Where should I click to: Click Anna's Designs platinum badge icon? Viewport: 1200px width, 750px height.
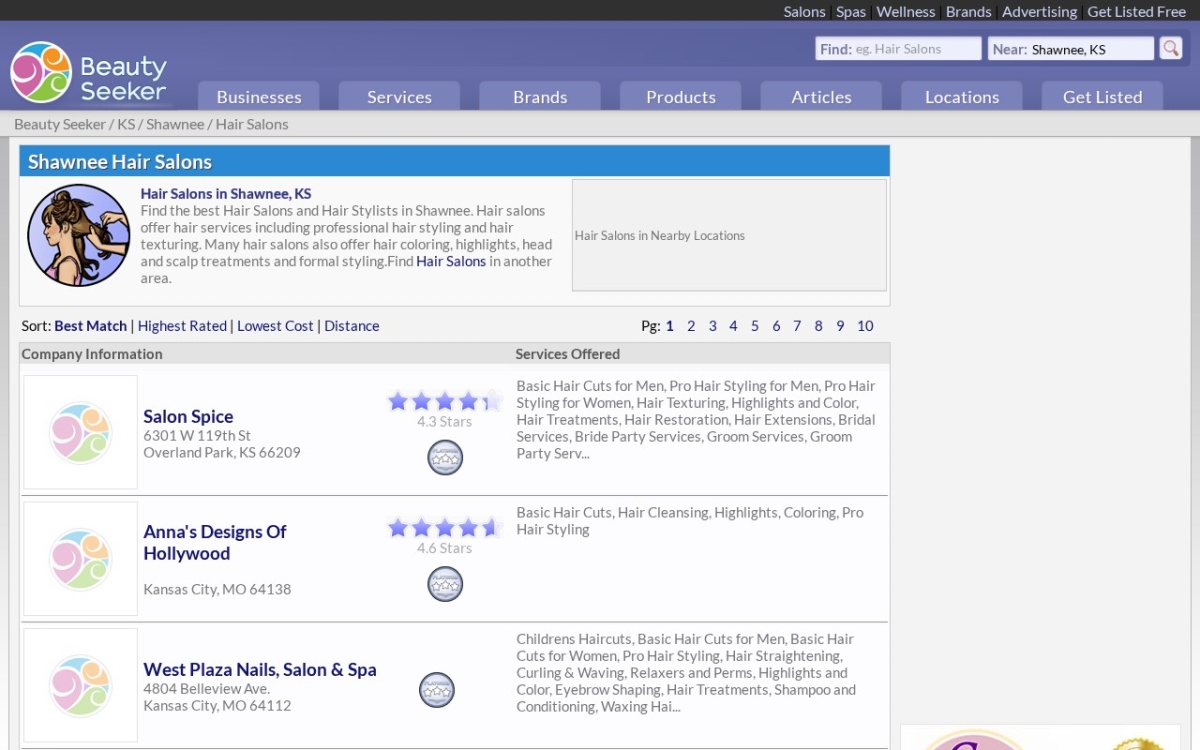point(445,584)
